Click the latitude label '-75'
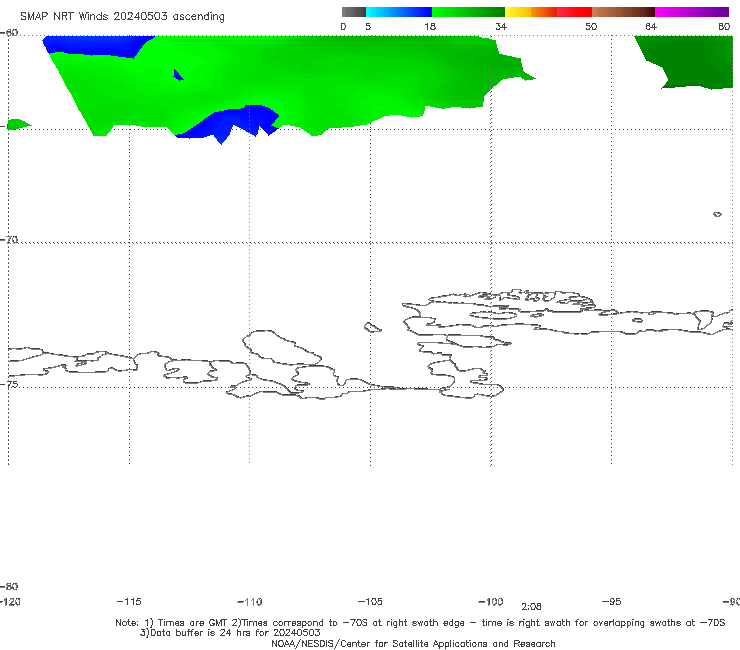Image resolution: width=740 pixels, height=650 pixels. tap(9, 385)
